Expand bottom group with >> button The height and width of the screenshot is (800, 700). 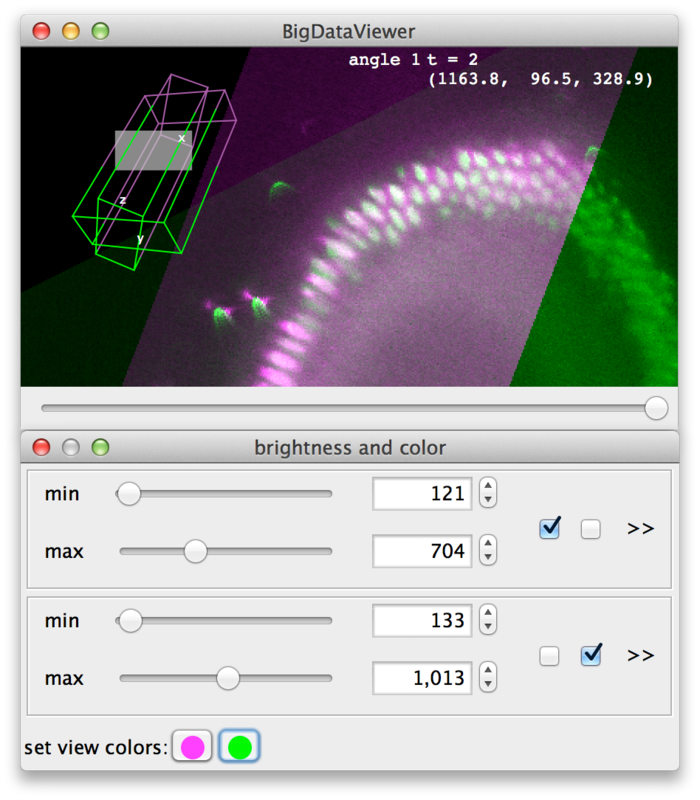640,656
